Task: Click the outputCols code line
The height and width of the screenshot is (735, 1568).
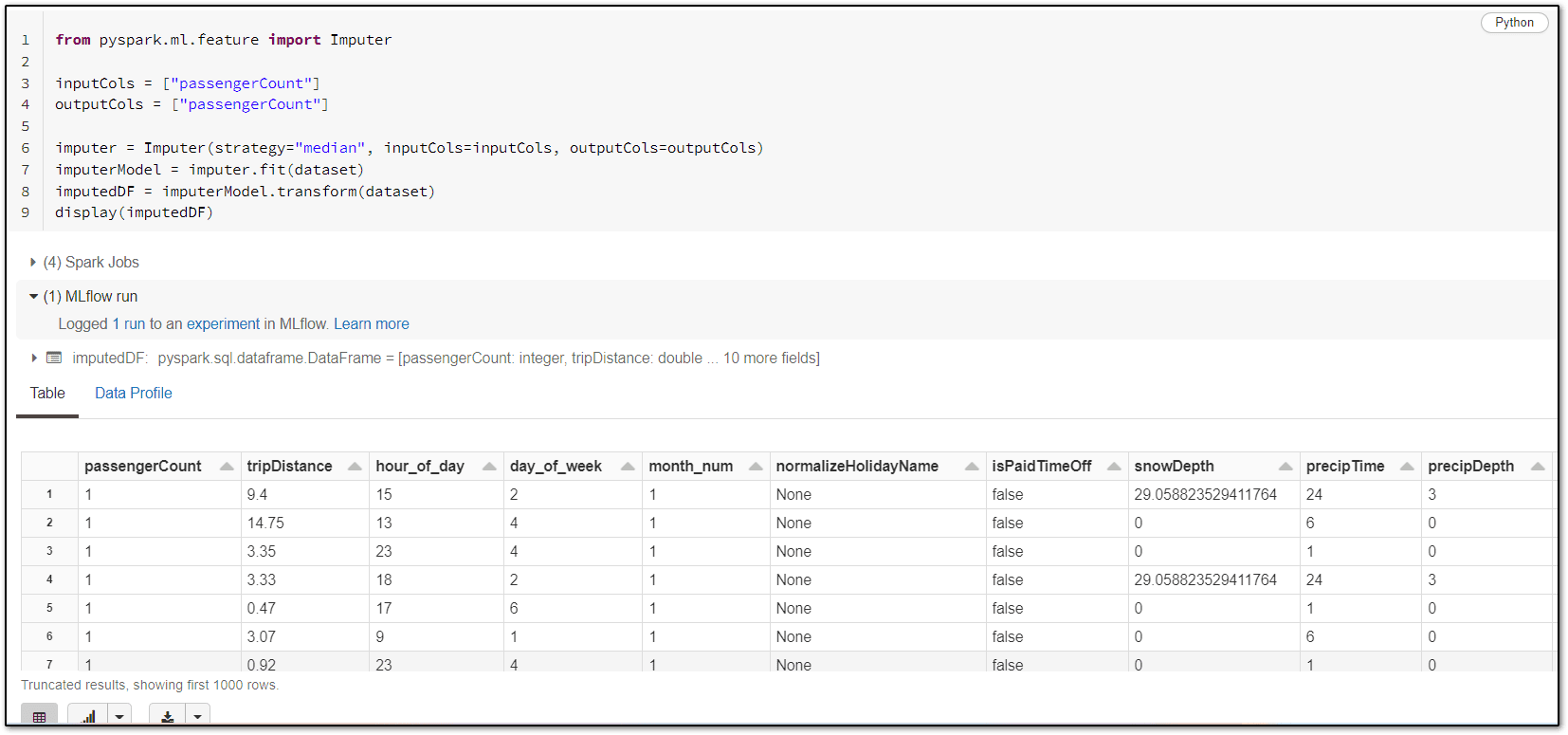Action: pos(191,104)
